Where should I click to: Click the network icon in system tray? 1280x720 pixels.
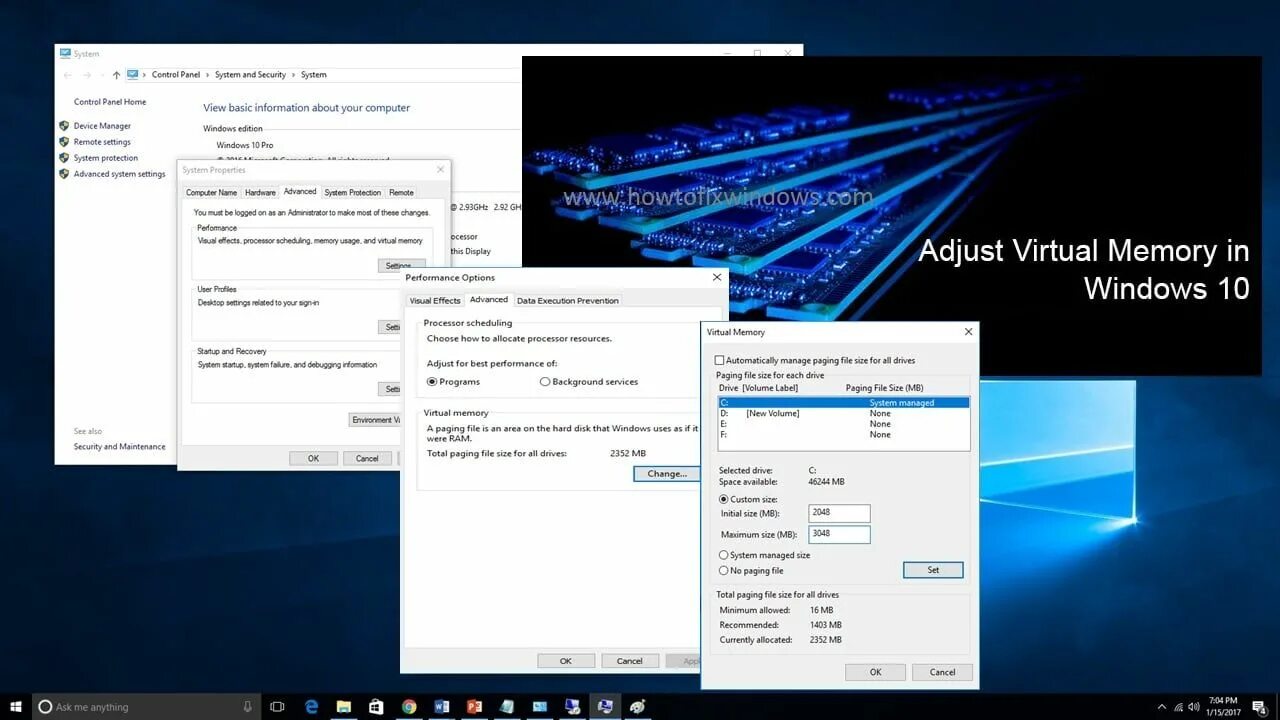pyautogui.click(x=1178, y=708)
